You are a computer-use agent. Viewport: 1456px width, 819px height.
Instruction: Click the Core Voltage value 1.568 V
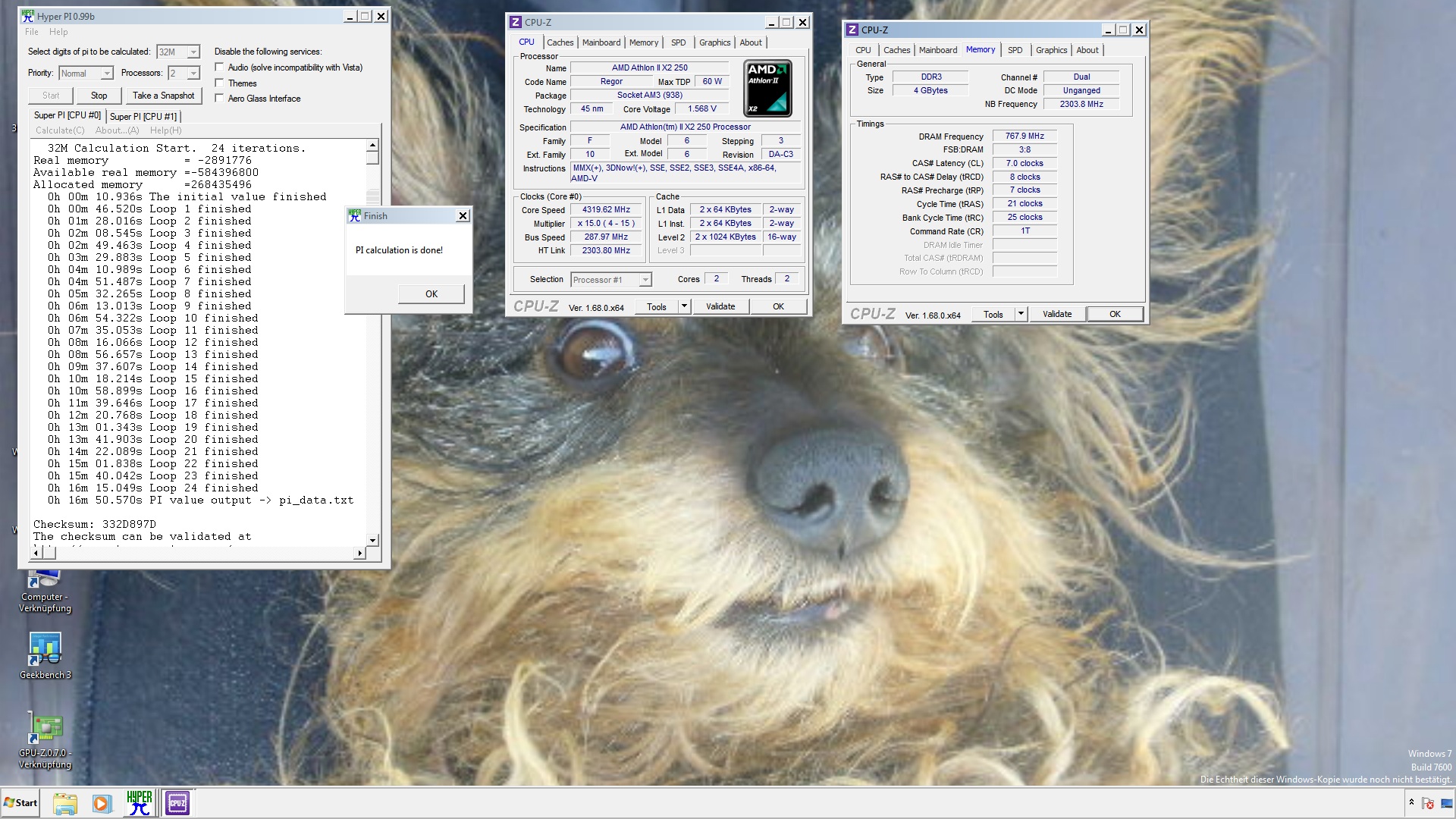point(702,109)
